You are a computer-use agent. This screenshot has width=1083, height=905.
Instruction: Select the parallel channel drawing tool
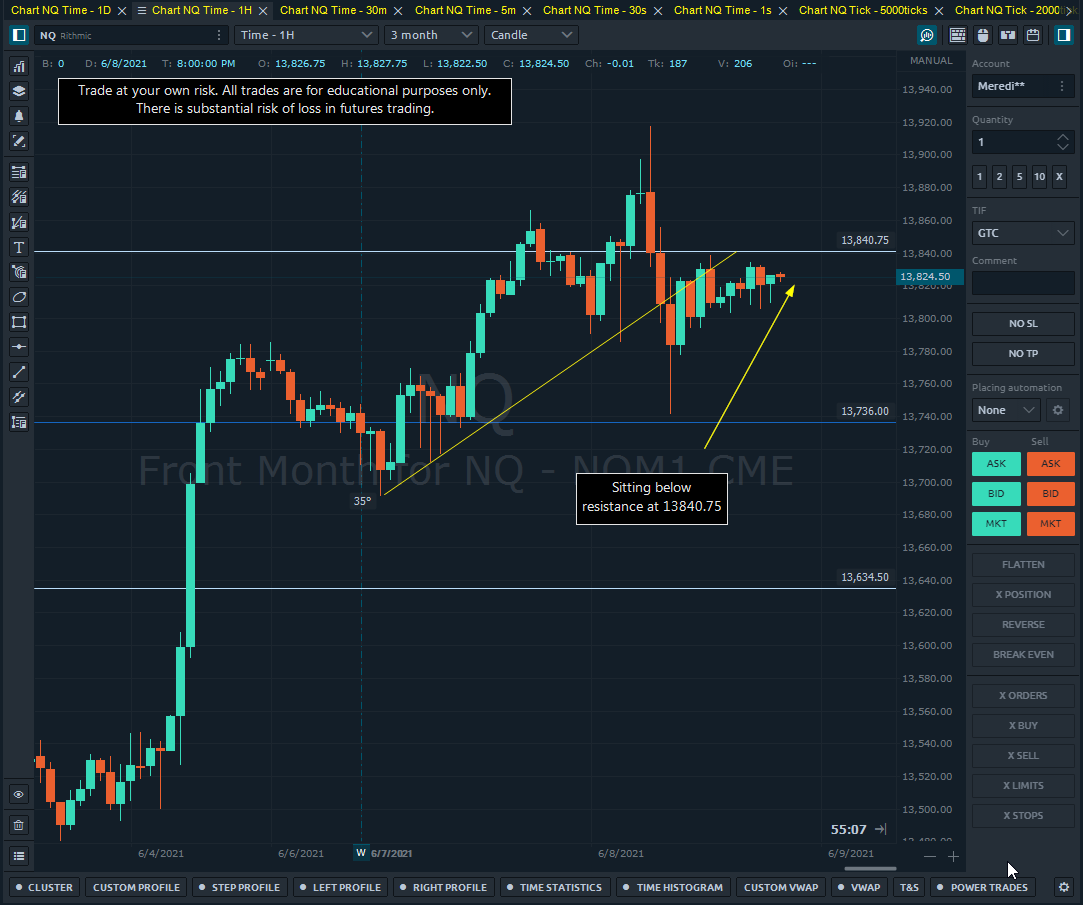pyautogui.click(x=19, y=397)
